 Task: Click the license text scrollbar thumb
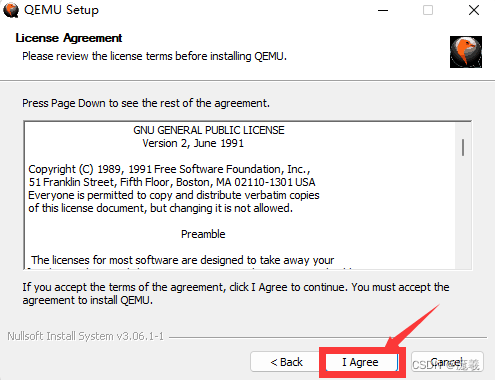point(463,147)
